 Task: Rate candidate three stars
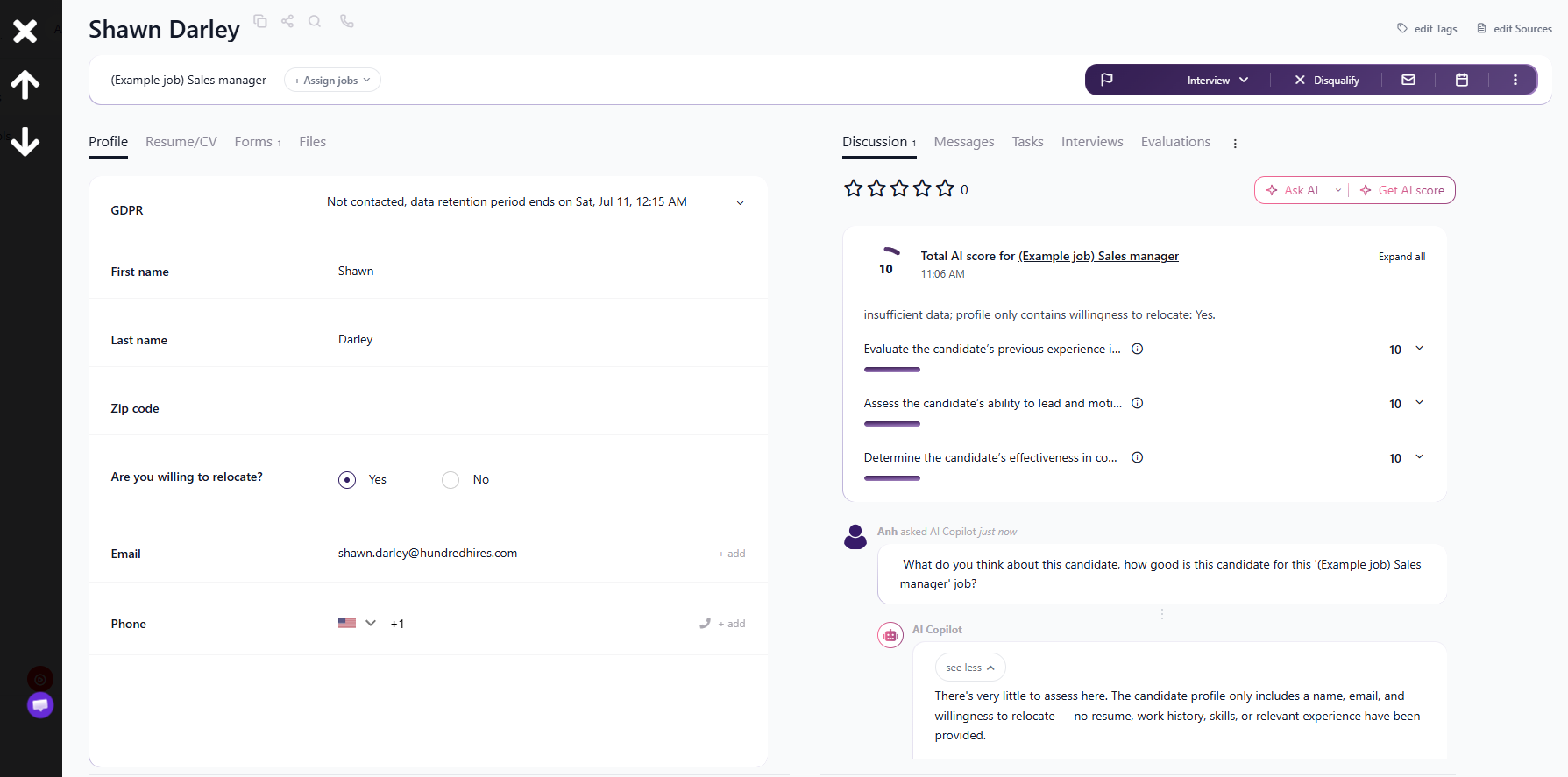click(x=899, y=188)
